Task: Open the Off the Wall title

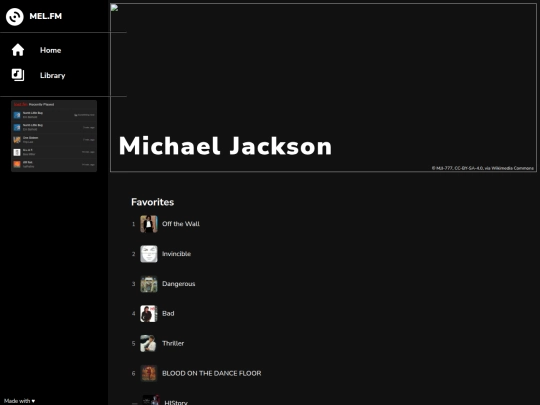Action: (x=181, y=224)
